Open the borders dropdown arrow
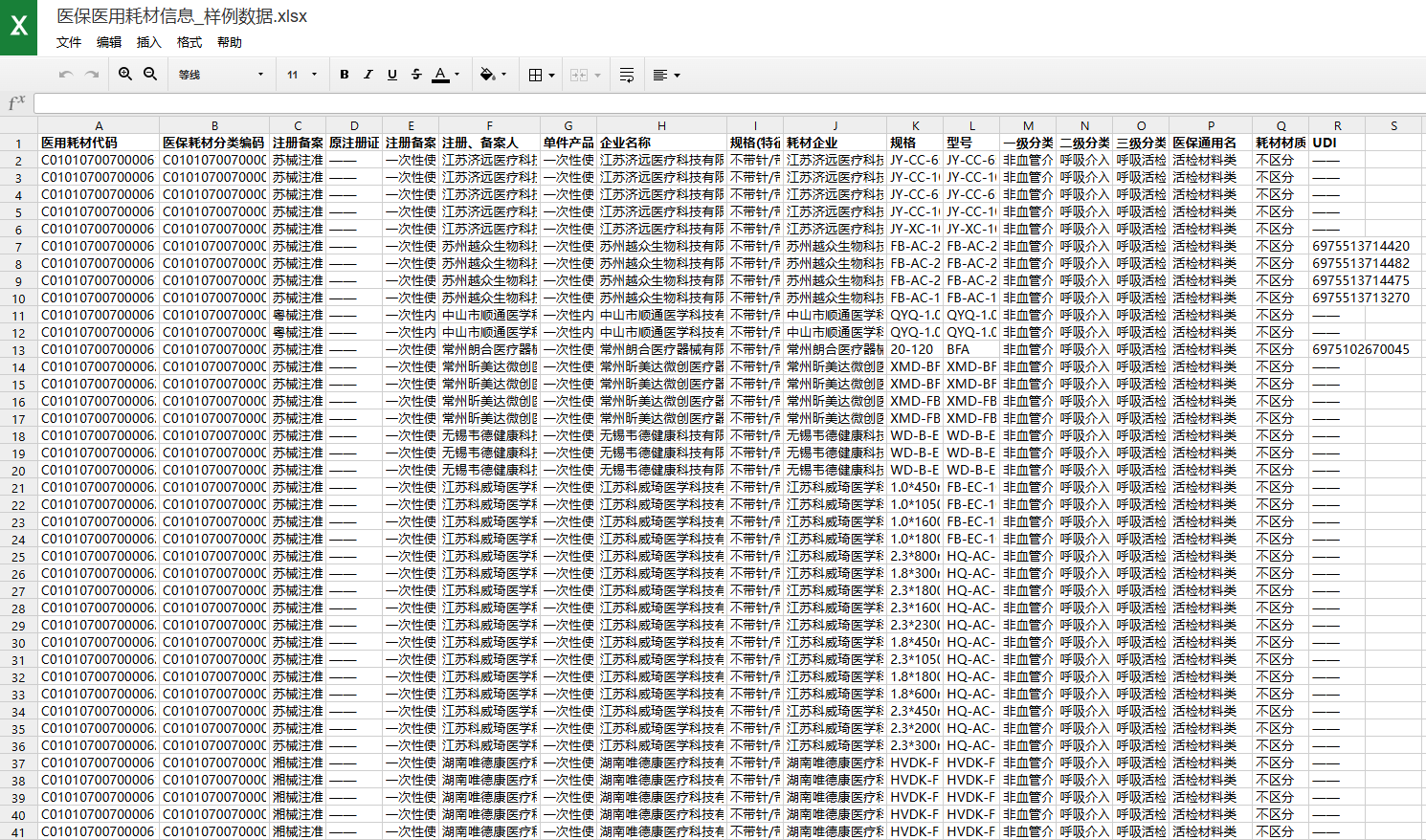Image resolution: width=1426 pixels, height=840 pixels. click(552, 75)
